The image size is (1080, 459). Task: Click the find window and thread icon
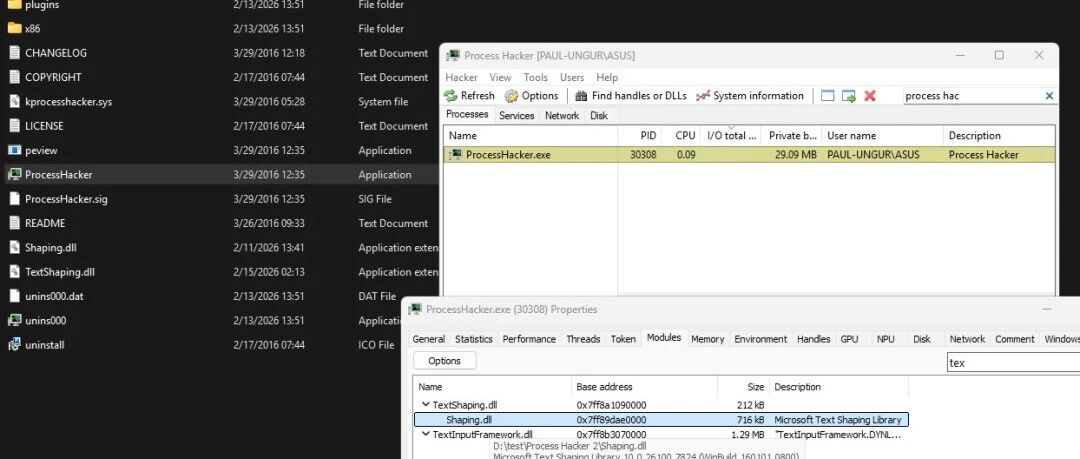coord(849,96)
